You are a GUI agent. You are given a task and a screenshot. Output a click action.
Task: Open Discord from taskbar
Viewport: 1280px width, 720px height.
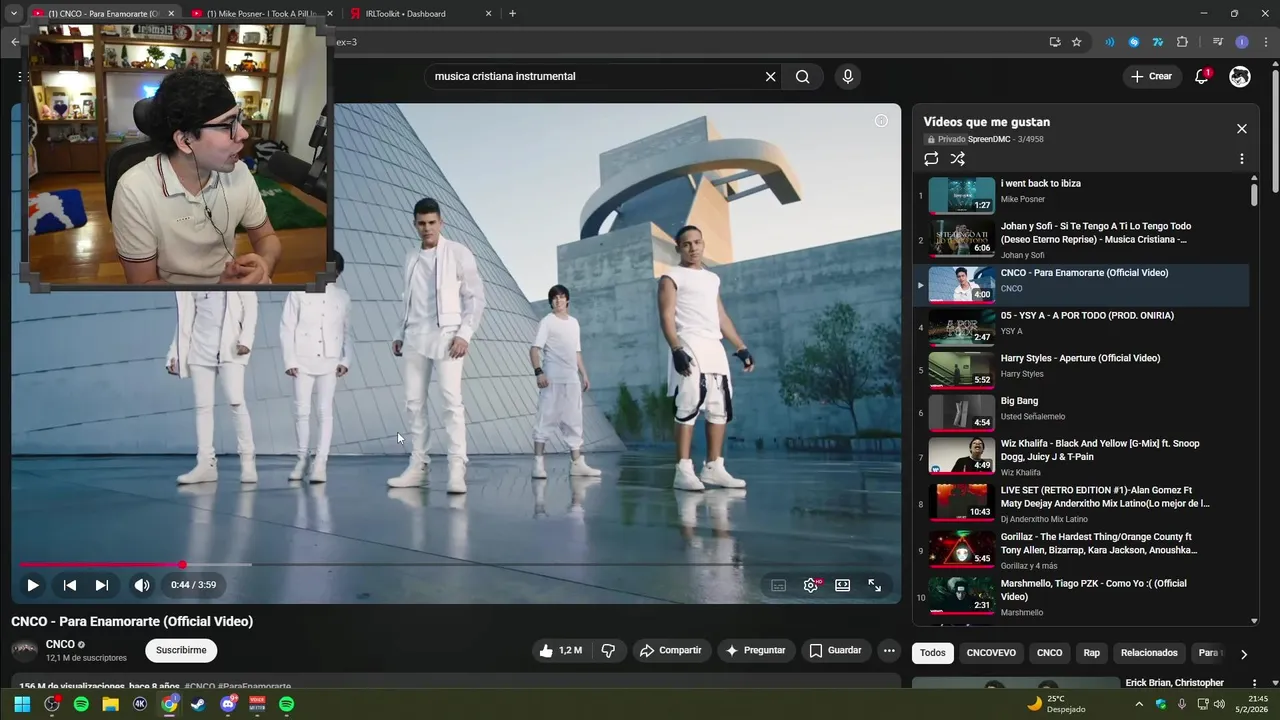(x=228, y=704)
